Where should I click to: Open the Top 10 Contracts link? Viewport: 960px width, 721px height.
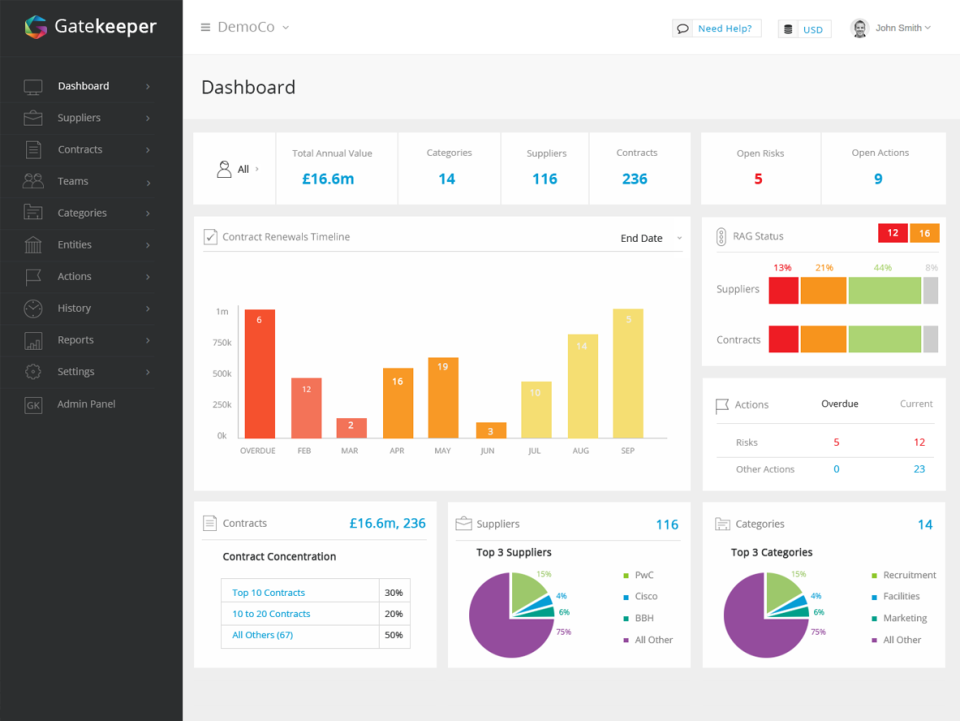tap(268, 592)
